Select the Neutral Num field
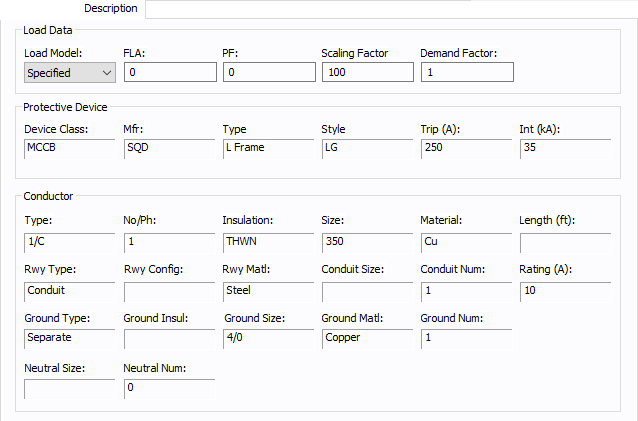Image resolution: width=638 pixels, height=421 pixels. (169, 388)
